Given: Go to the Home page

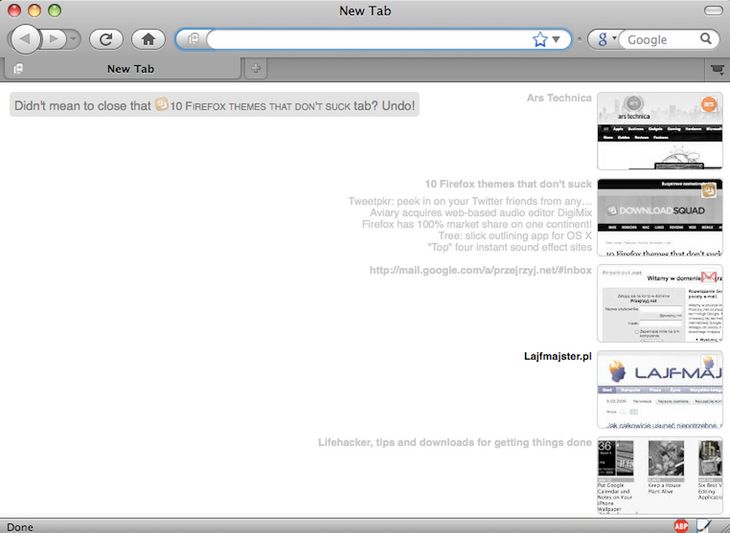Looking at the screenshot, I should [x=149, y=39].
